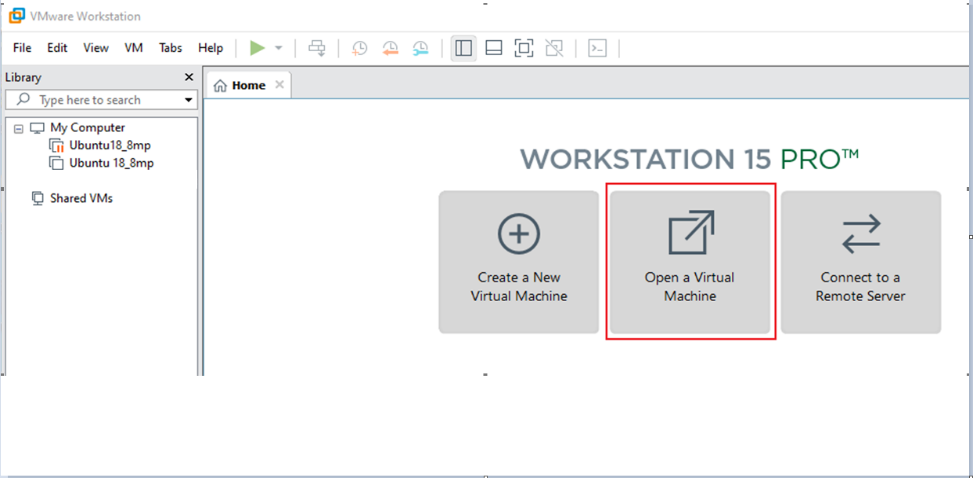The width and height of the screenshot is (973, 478).
Task: Enter full screen mode icon
Action: point(524,48)
